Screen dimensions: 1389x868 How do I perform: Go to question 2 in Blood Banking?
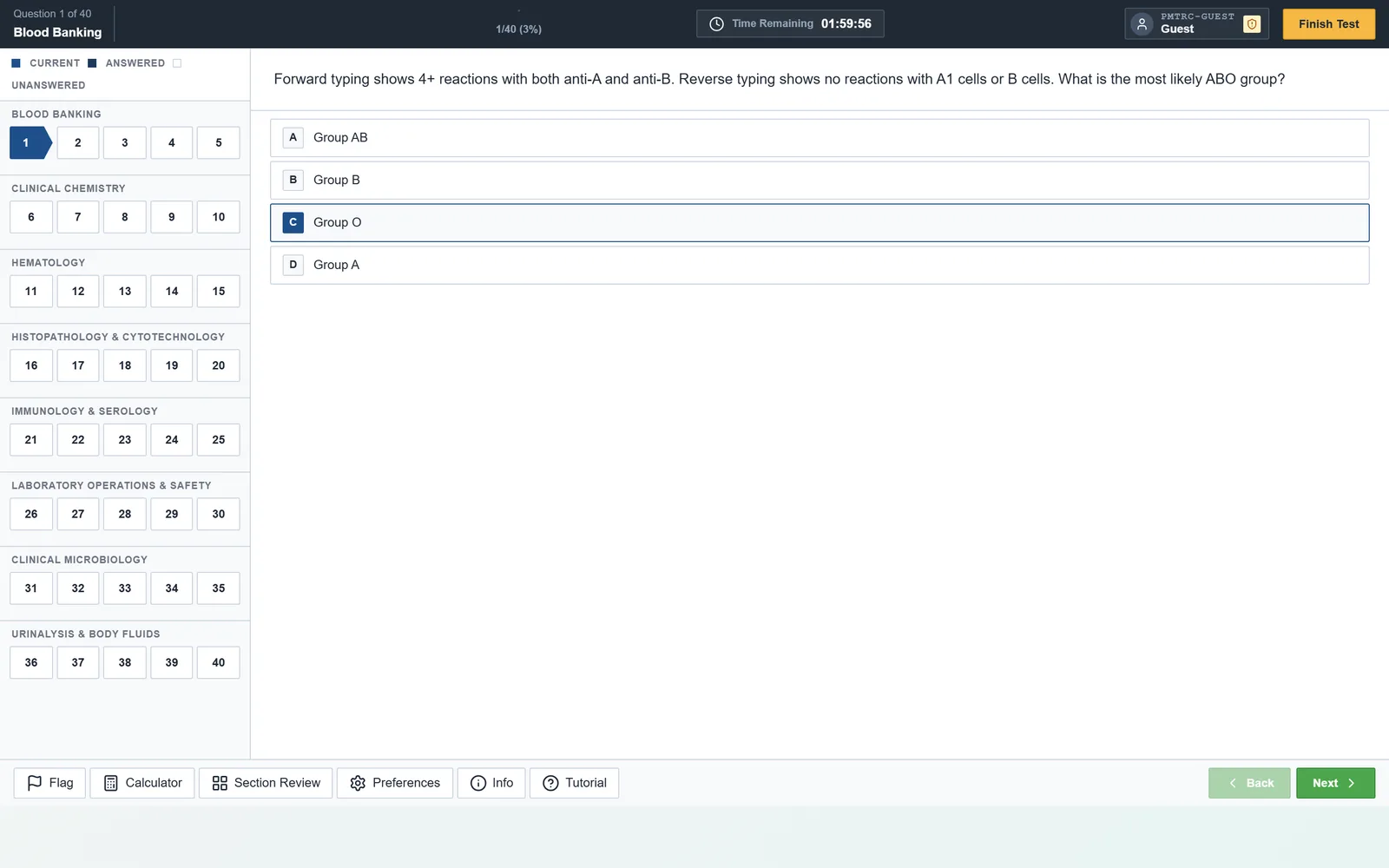[78, 143]
